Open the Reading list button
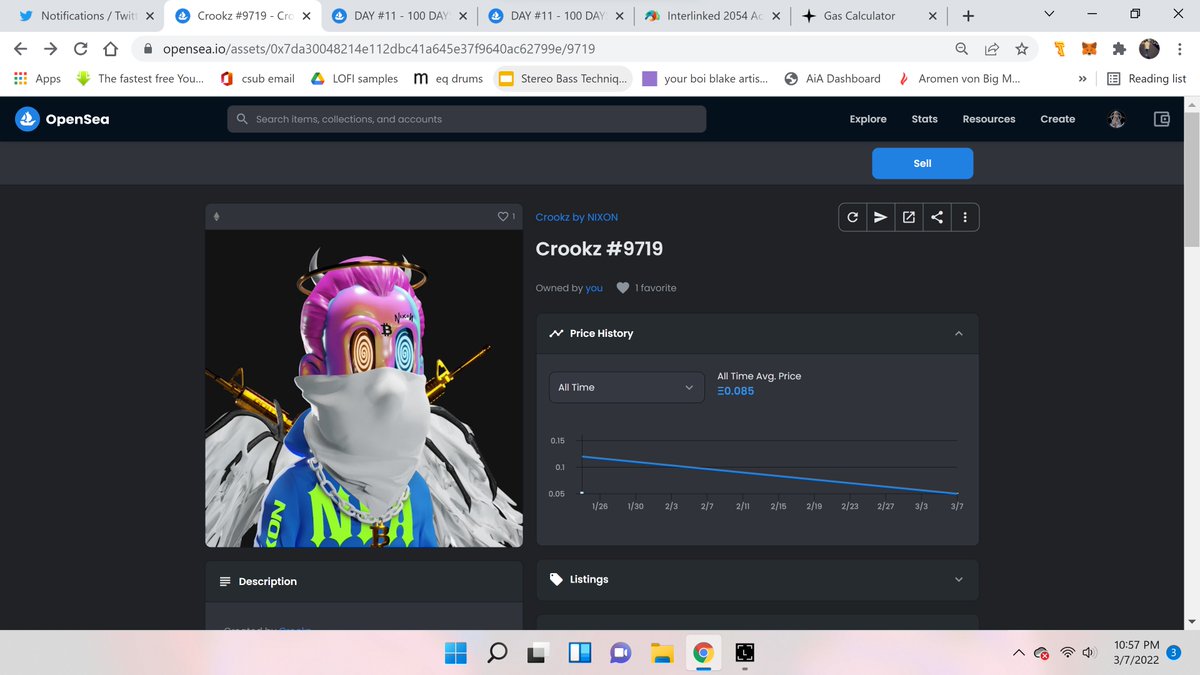This screenshot has height=675, width=1200. (x=1147, y=78)
